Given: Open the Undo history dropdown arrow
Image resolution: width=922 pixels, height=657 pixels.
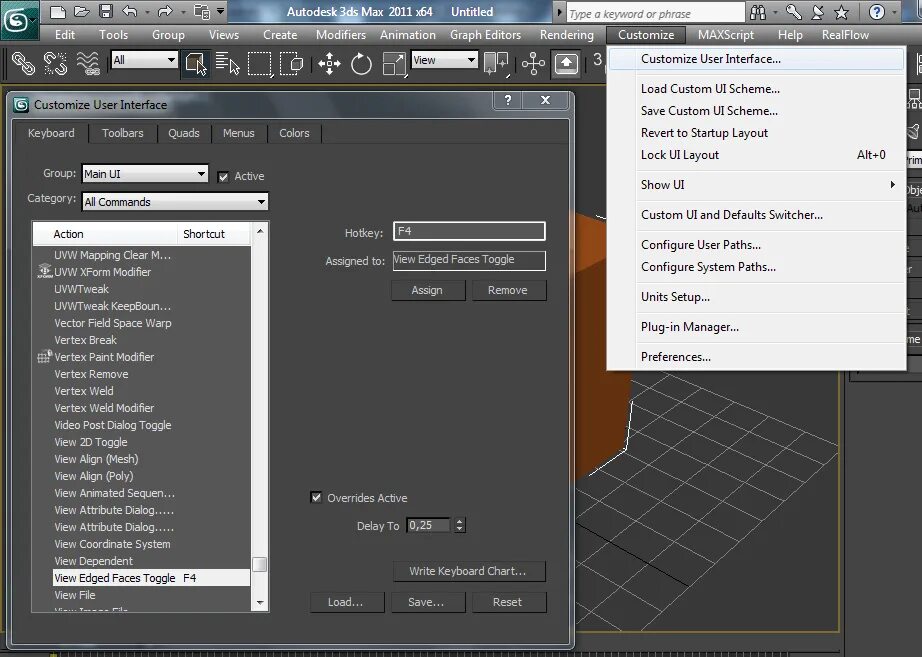Looking at the screenshot, I should click(x=146, y=11).
